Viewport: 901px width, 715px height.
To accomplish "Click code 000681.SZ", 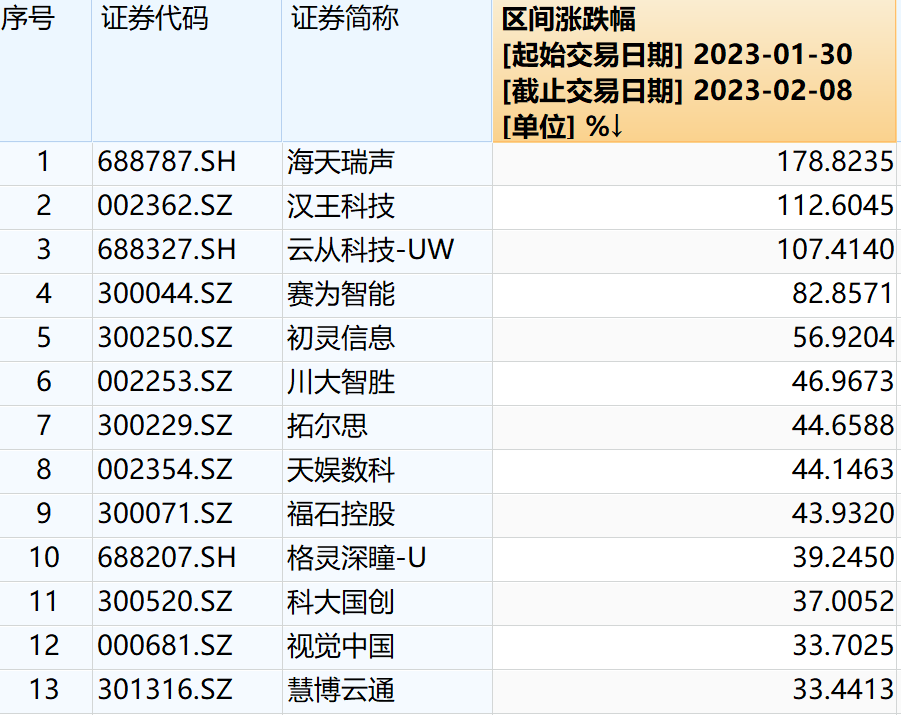I will (164, 646).
